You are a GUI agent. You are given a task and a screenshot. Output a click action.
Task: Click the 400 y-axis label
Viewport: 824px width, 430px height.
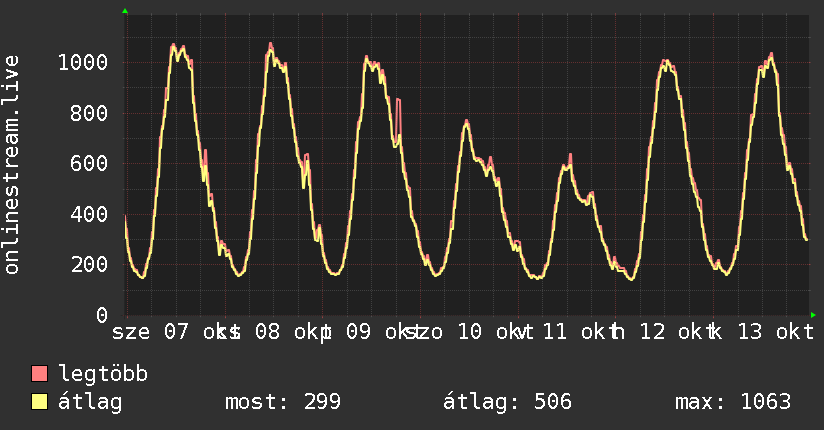89,214
